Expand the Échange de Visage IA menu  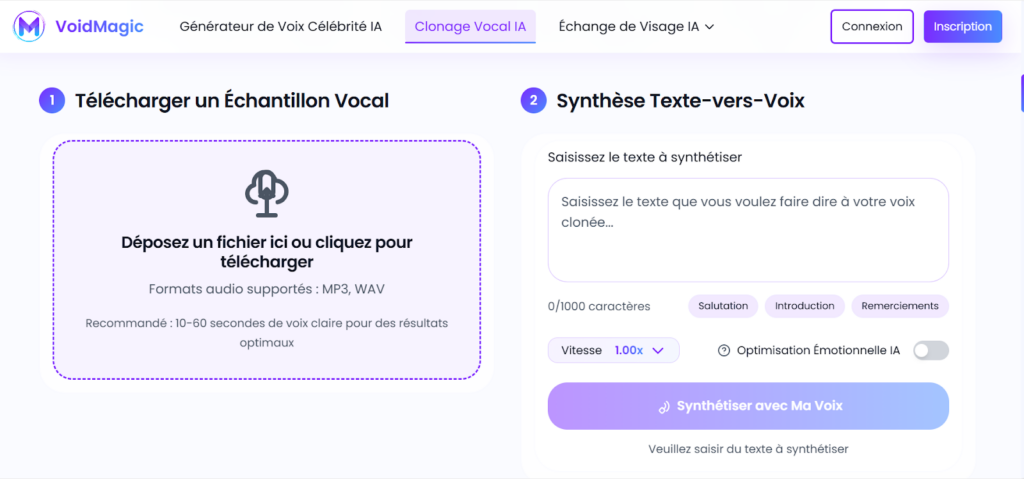(636, 26)
